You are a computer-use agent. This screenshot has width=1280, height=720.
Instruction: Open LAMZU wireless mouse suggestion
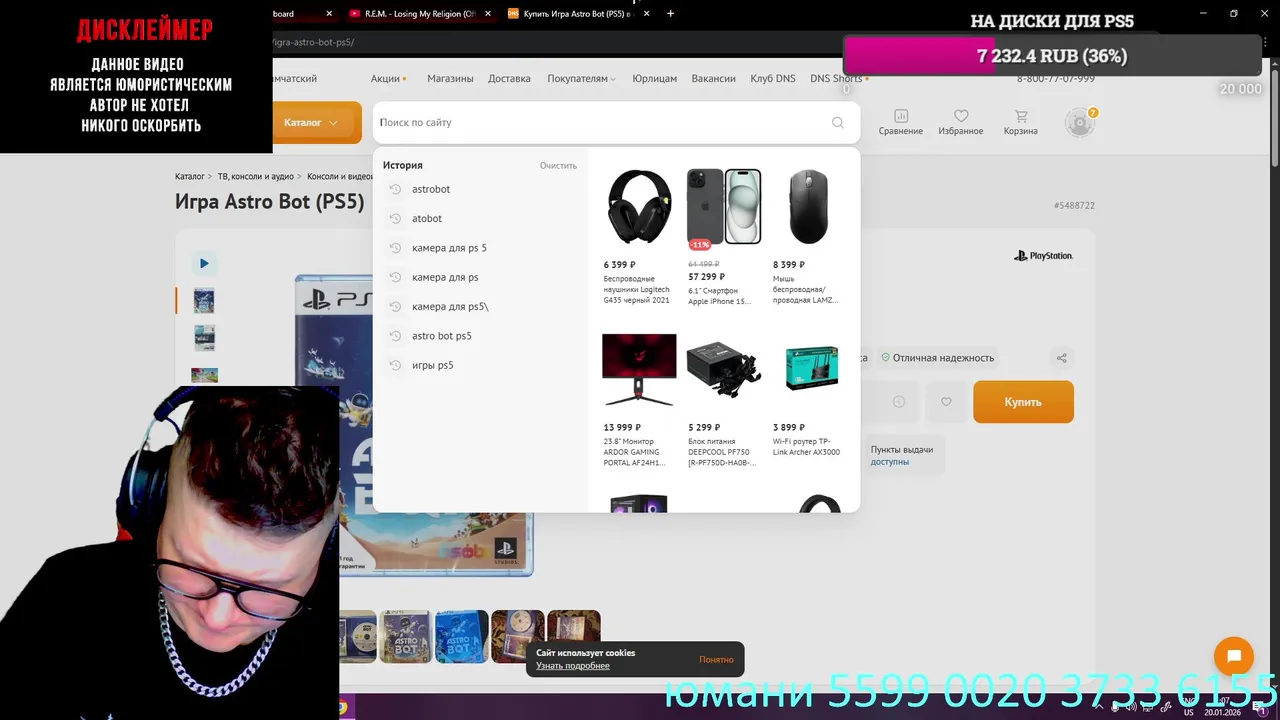[x=808, y=237]
